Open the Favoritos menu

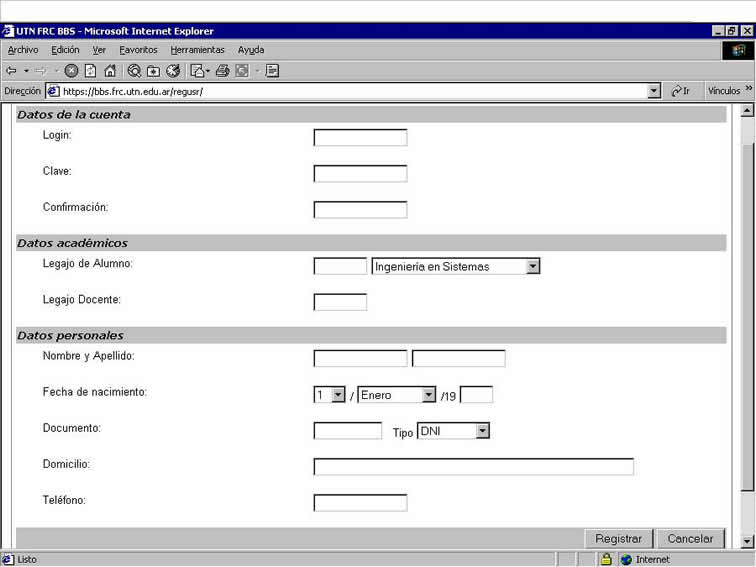tap(138, 50)
